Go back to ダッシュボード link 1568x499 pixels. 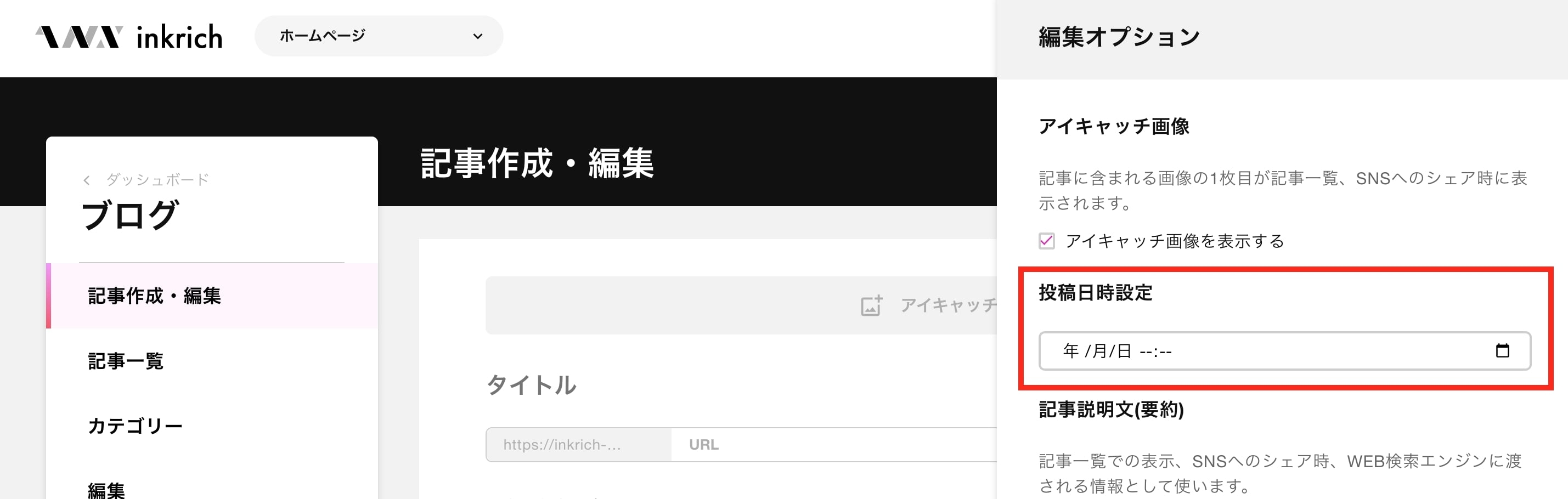point(157,179)
